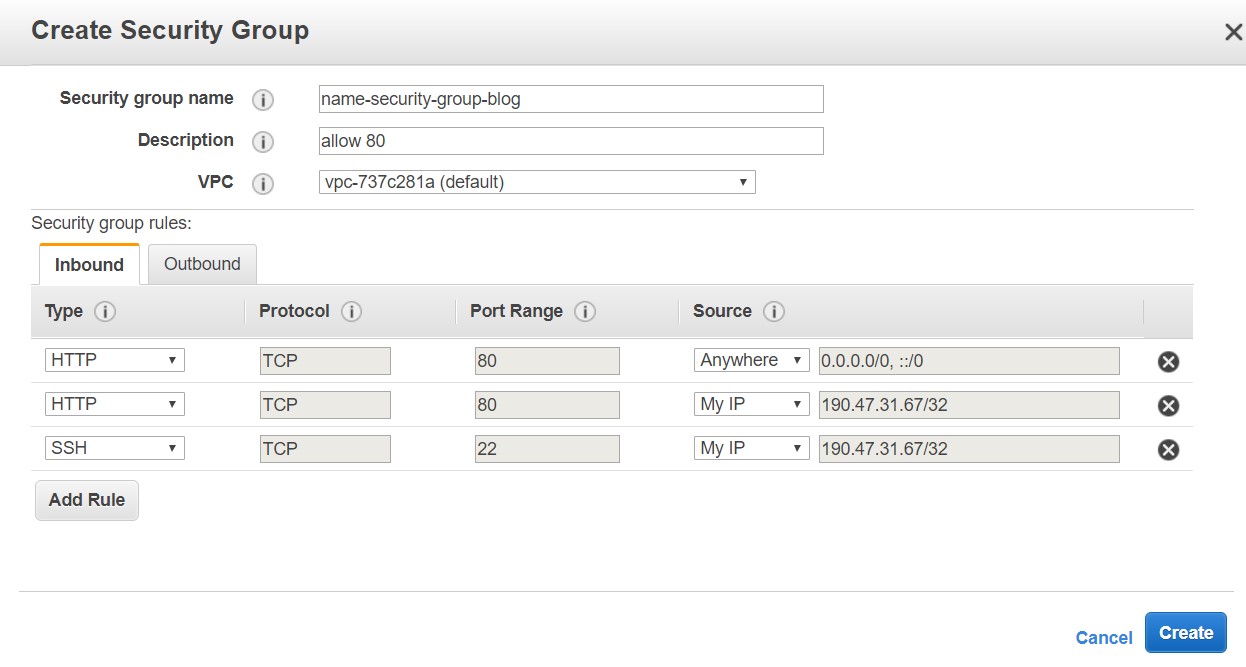1246x667 pixels.
Task: Focus the Security group name field
Action: tap(571, 99)
